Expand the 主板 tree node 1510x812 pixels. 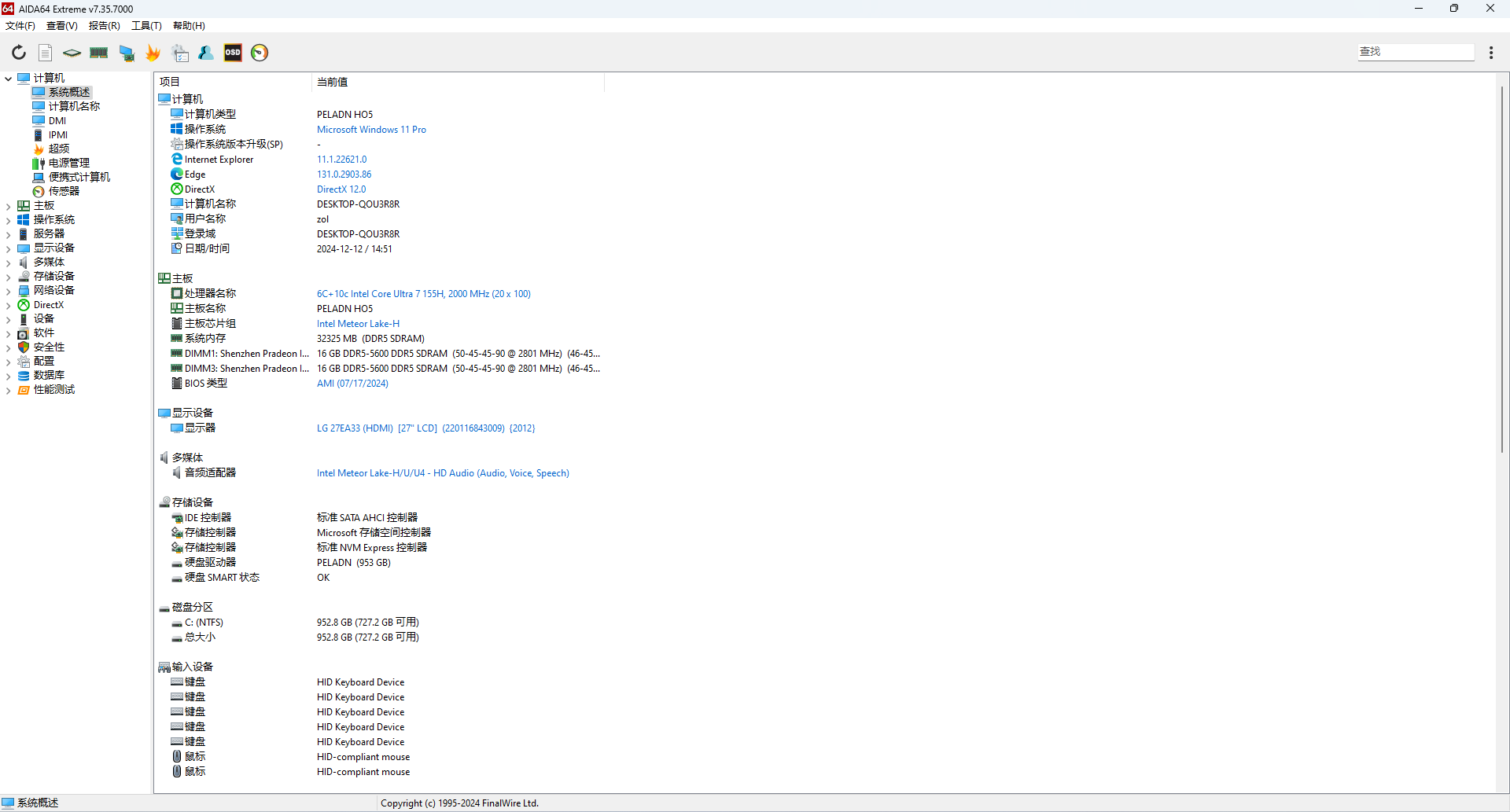tap(9, 206)
